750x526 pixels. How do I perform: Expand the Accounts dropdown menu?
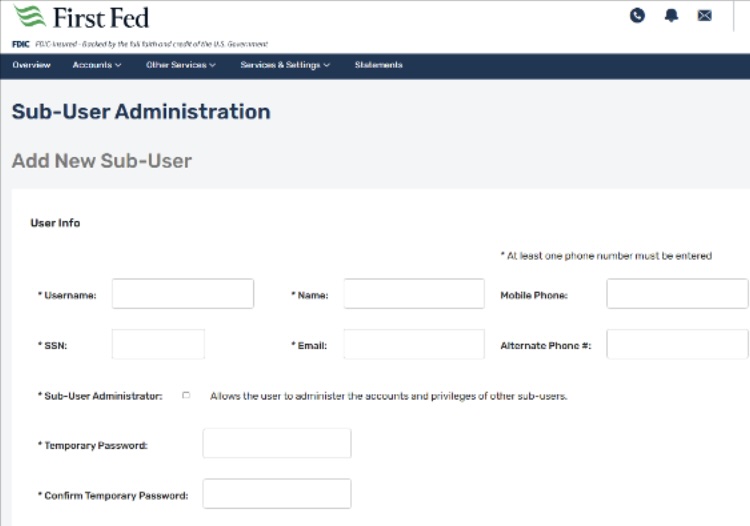(97, 65)
